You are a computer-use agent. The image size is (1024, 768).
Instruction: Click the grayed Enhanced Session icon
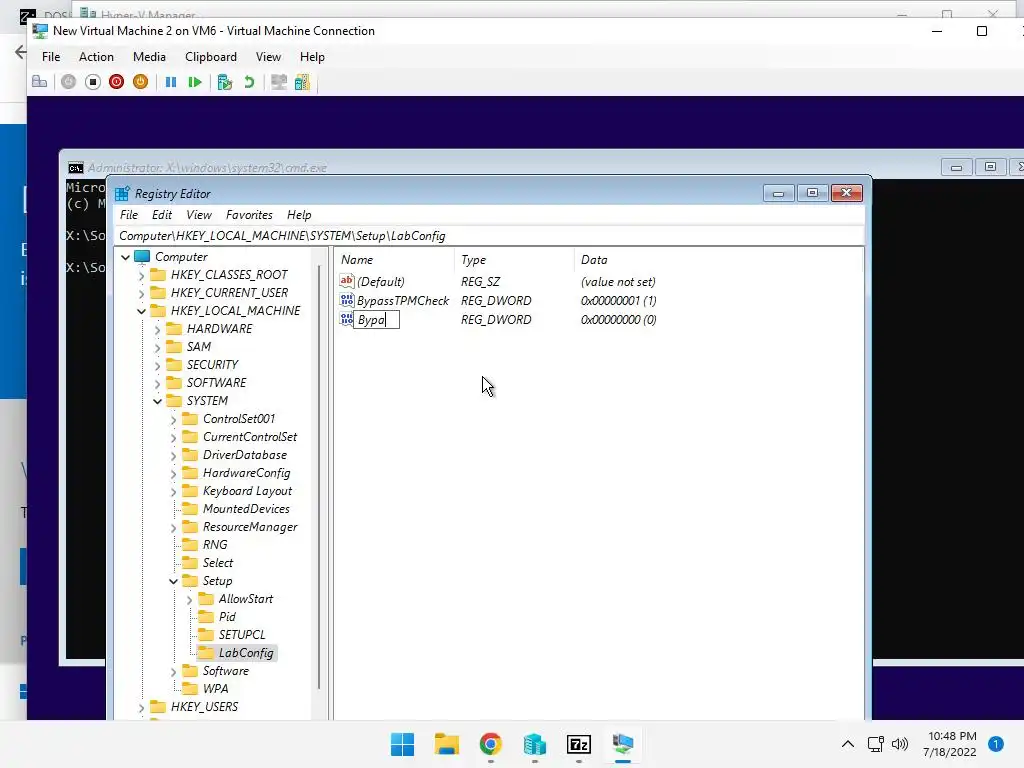(279, 82)
